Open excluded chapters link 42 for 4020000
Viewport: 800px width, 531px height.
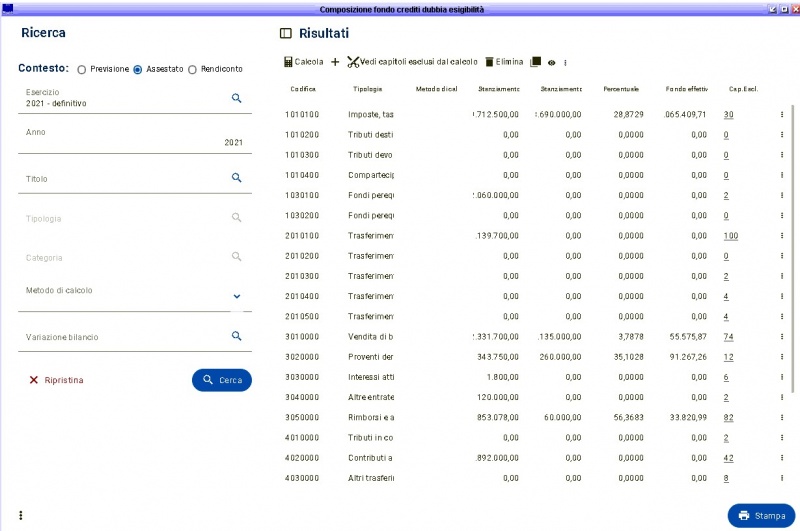click(729, 458)
